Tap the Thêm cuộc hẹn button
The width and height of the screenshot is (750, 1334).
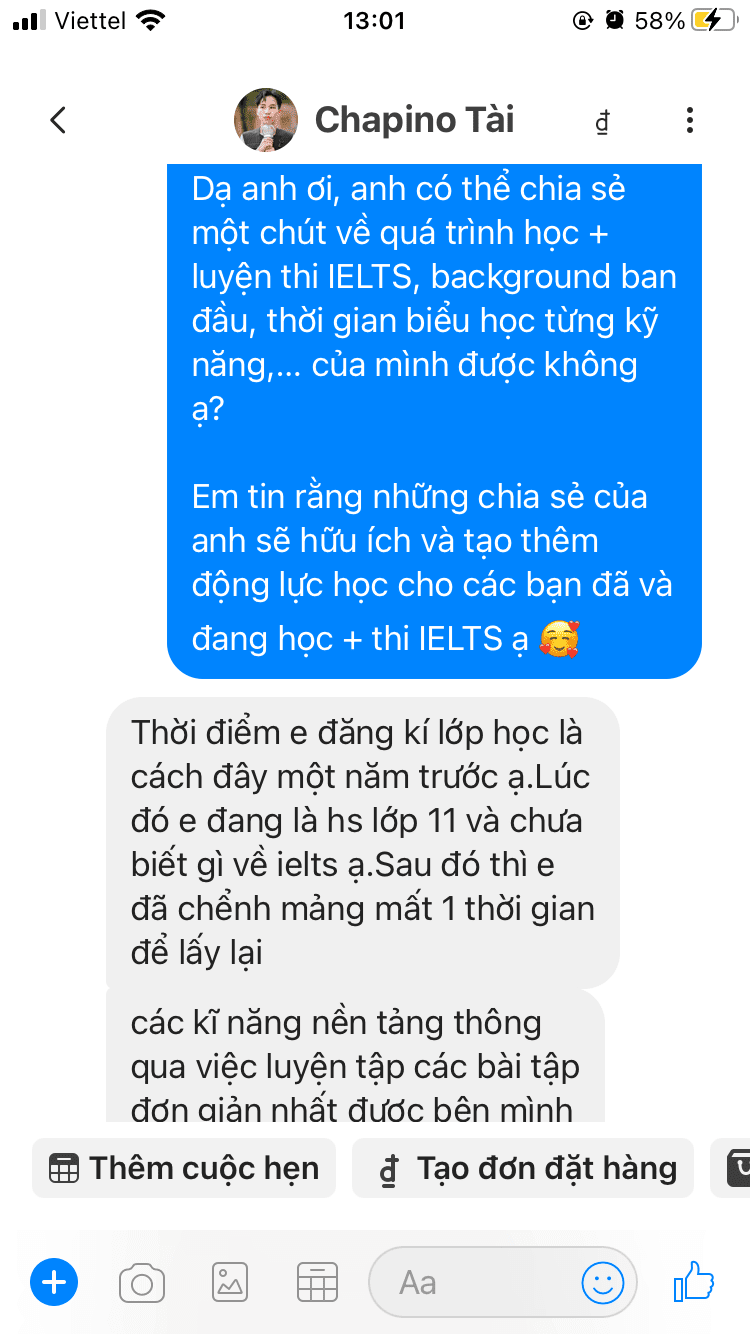point(184,1168)
